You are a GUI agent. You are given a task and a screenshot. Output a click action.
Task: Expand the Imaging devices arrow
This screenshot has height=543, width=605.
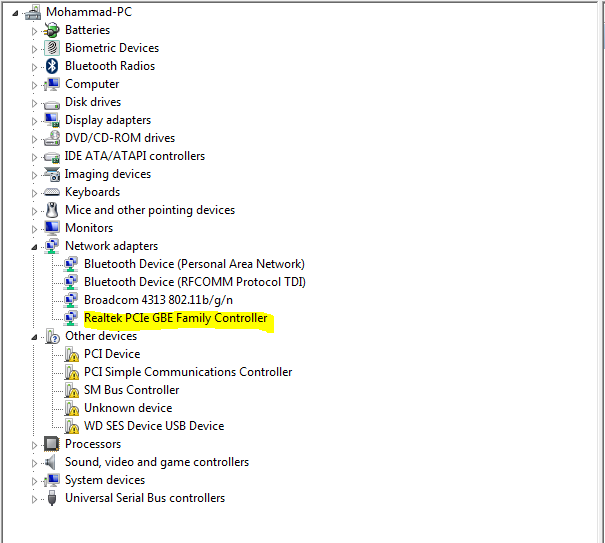click(x=34, y=175)
